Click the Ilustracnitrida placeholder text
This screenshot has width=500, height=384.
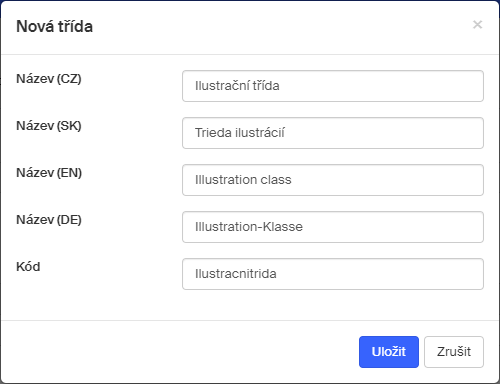coord(236,274)
